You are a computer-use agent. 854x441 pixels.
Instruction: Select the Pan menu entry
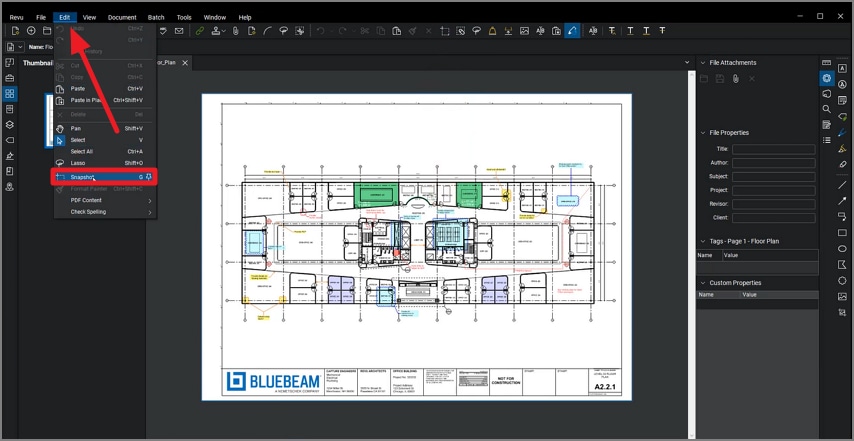(105, 128)
